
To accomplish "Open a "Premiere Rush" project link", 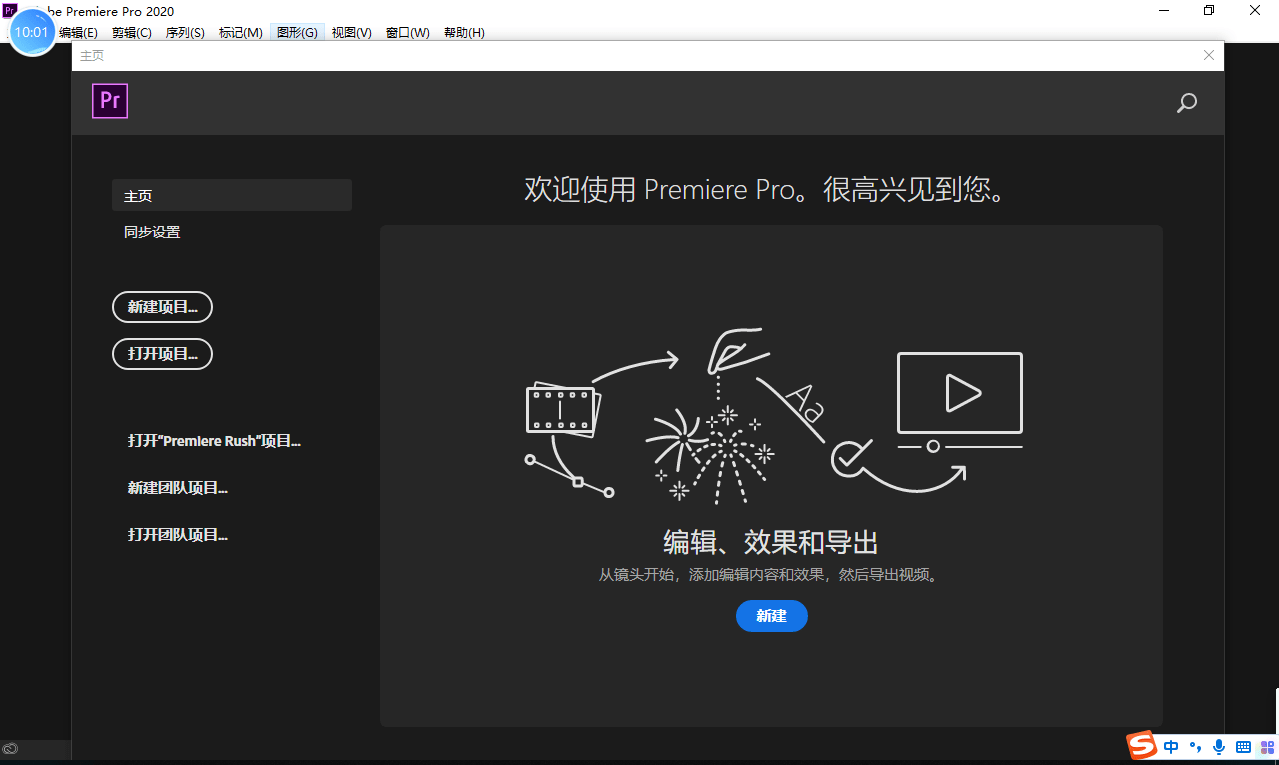I will (x=214, y=440).
